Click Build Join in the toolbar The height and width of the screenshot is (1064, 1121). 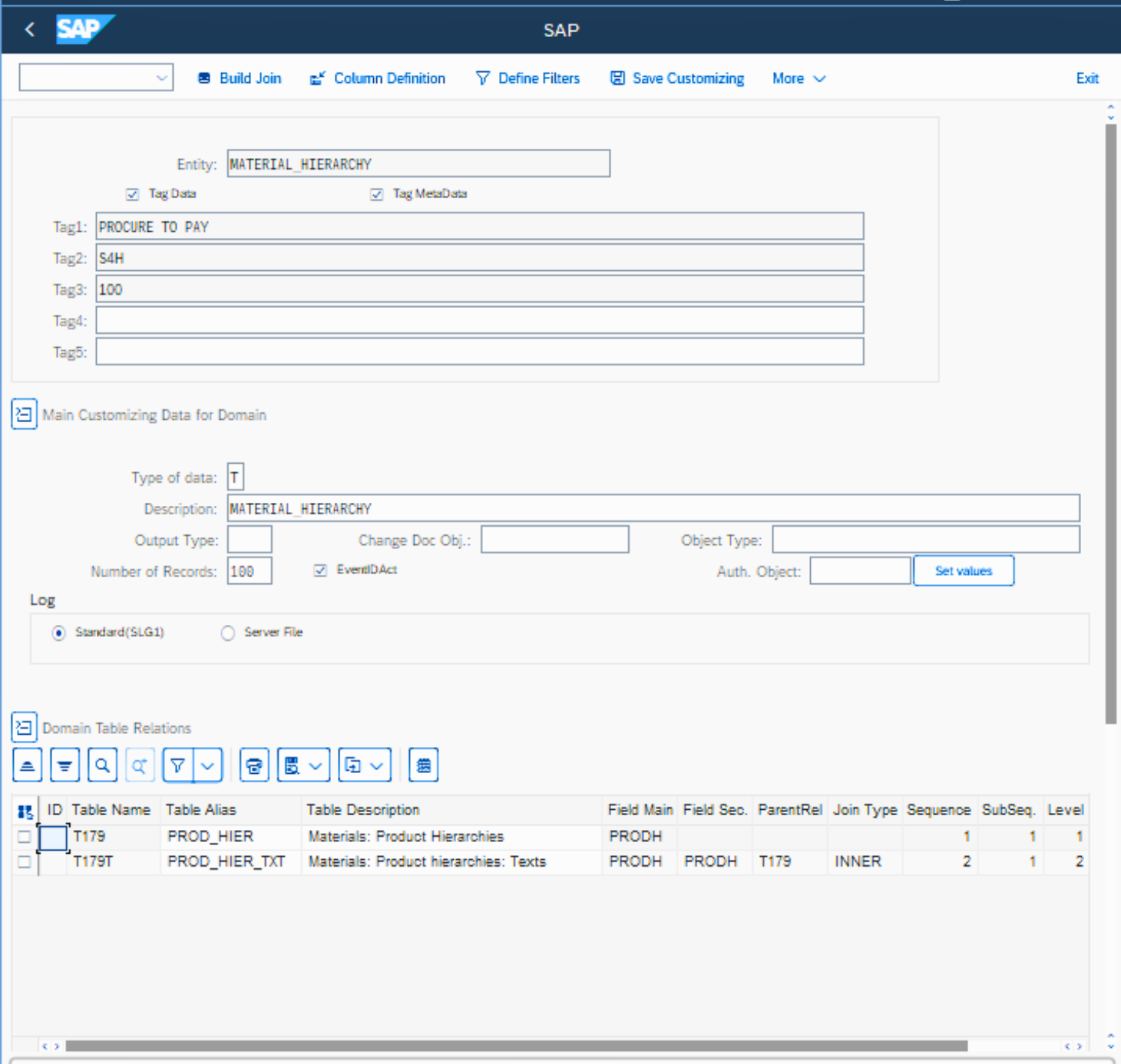240,78
